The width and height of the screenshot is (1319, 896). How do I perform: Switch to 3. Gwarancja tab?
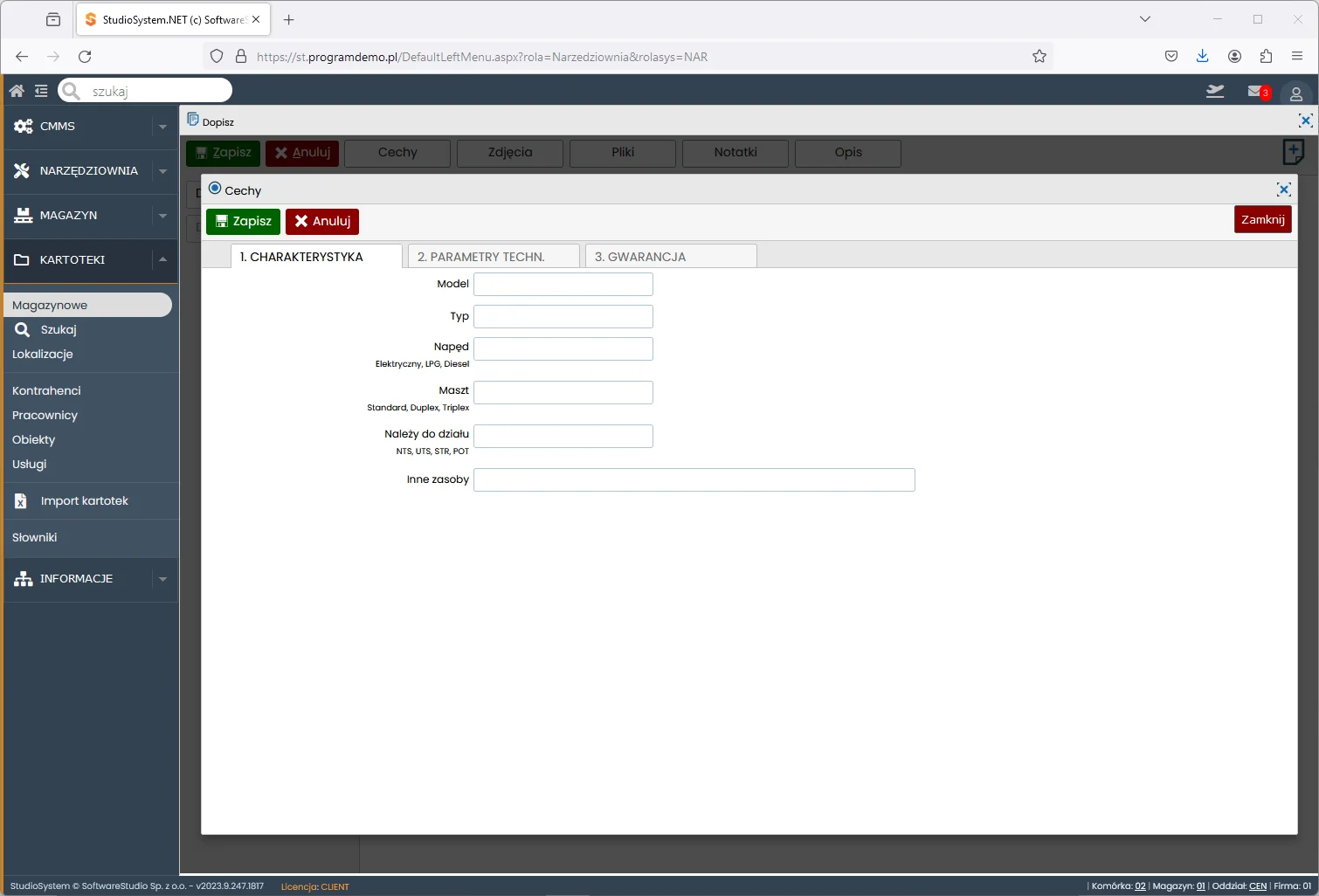click(x=671, y=257)
